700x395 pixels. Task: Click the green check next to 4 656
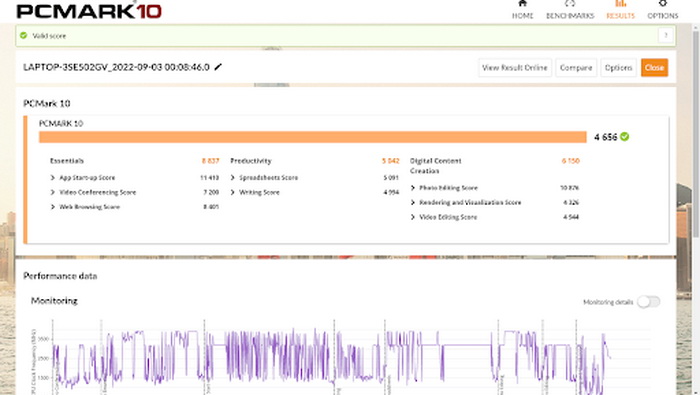click(625, 137)
